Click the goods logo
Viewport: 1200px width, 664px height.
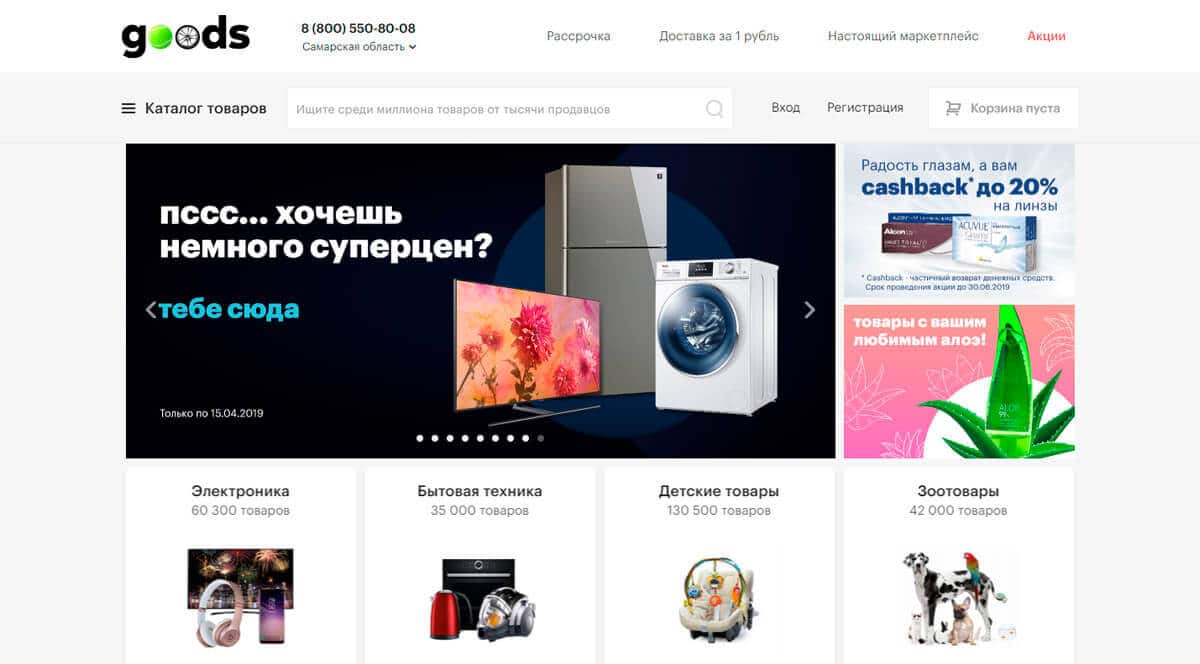pos(186,35)
